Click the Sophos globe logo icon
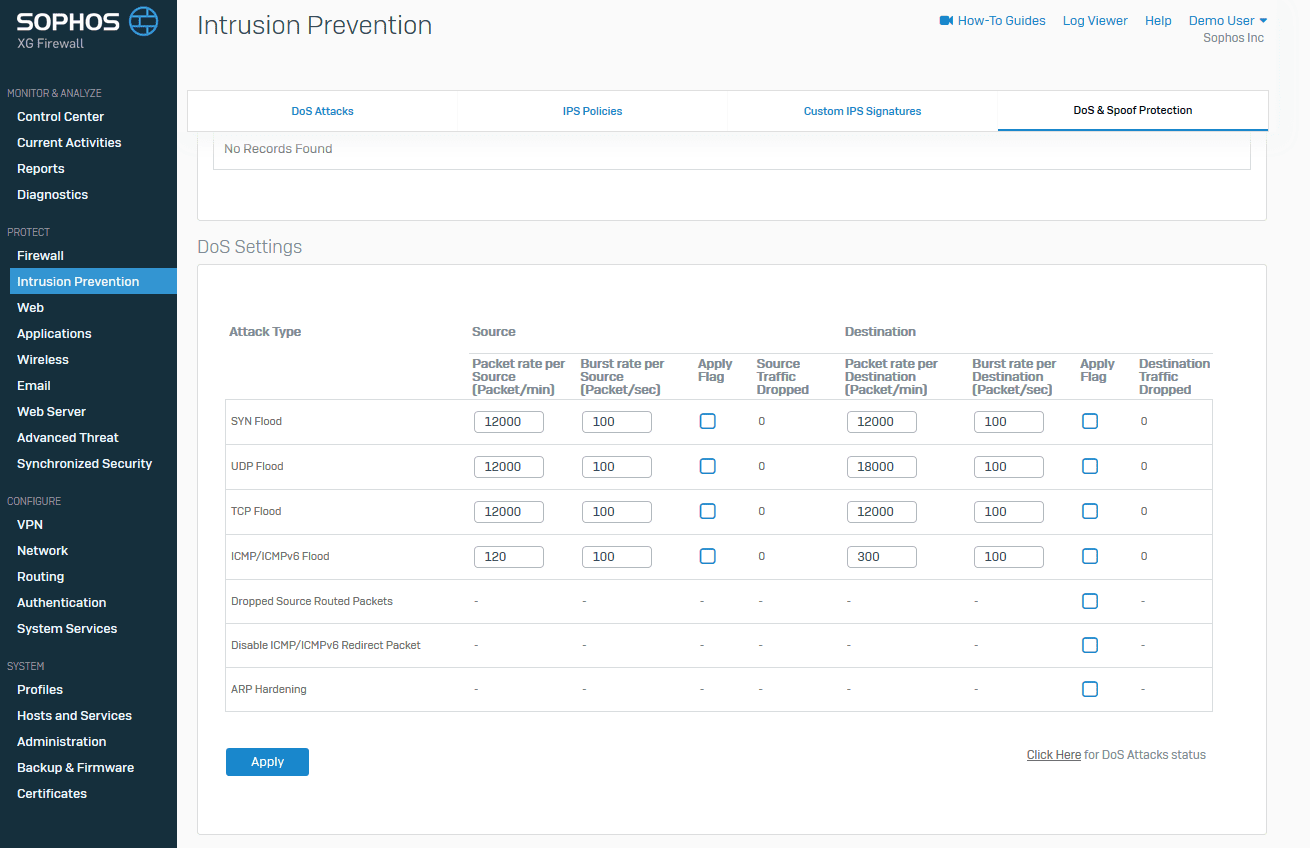The image size is (1310, 848). tap(144, 21)
